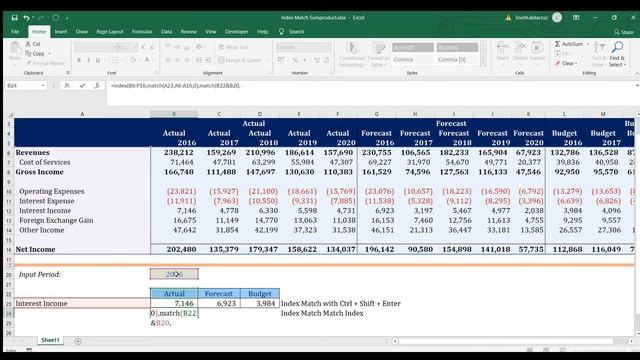640x360 pixels.
Task: Click the Paste clipboard icon
Action: pyautogui.click(x=15, y=49)
